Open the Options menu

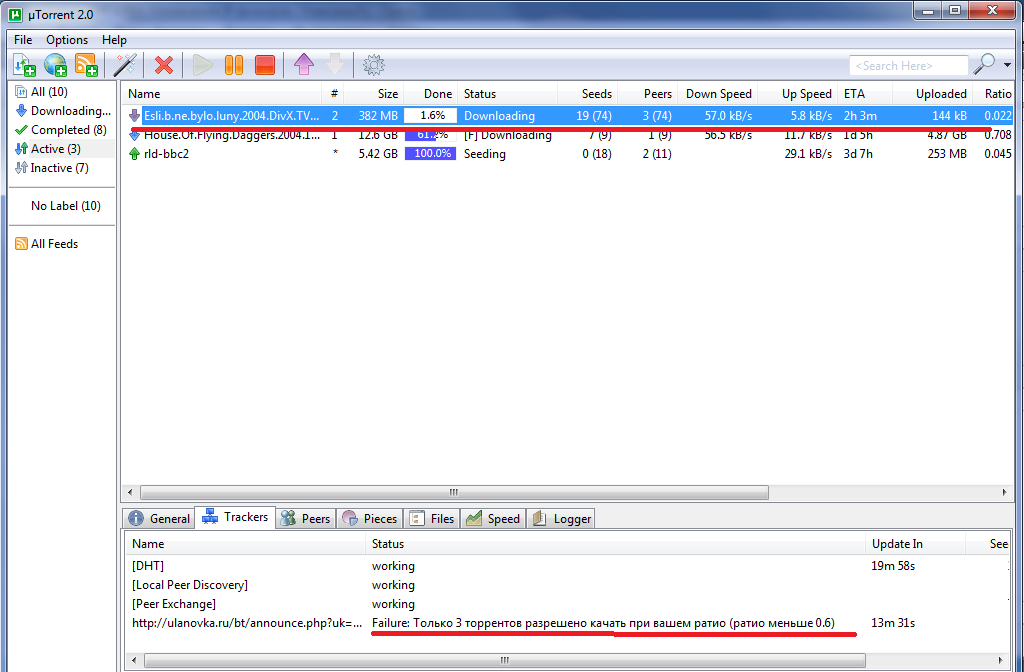(x=66, y=39)
